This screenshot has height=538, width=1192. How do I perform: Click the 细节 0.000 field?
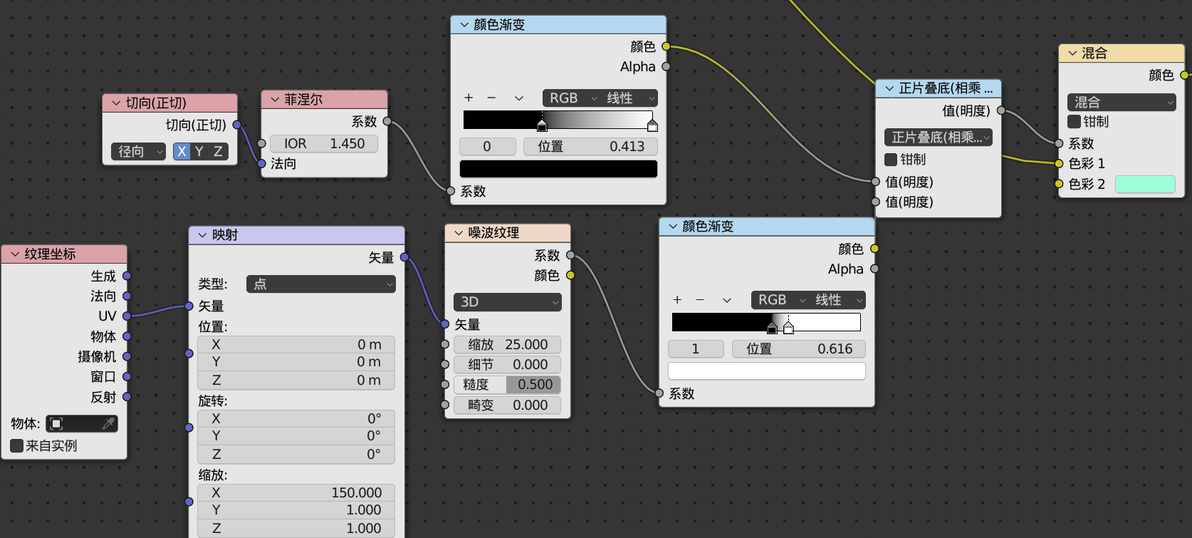(508, 365)
